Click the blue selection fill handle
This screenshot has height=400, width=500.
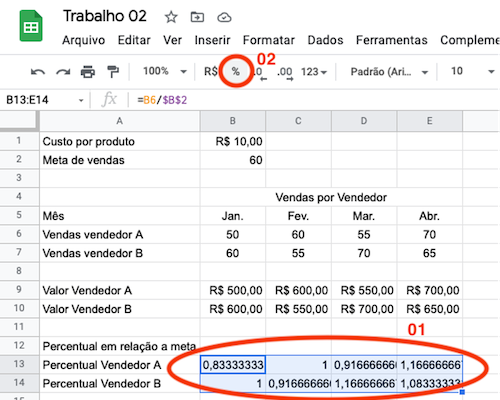462,392
